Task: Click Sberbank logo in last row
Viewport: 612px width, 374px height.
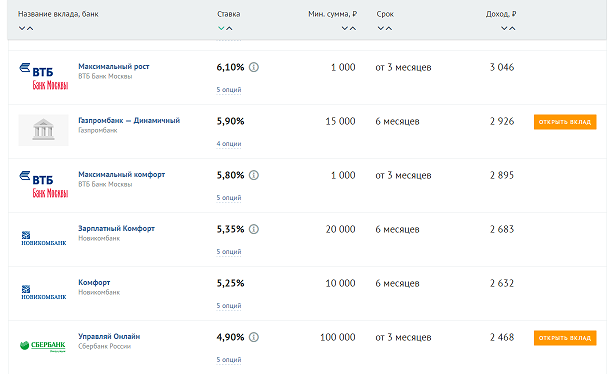Action: pos(43,346)
